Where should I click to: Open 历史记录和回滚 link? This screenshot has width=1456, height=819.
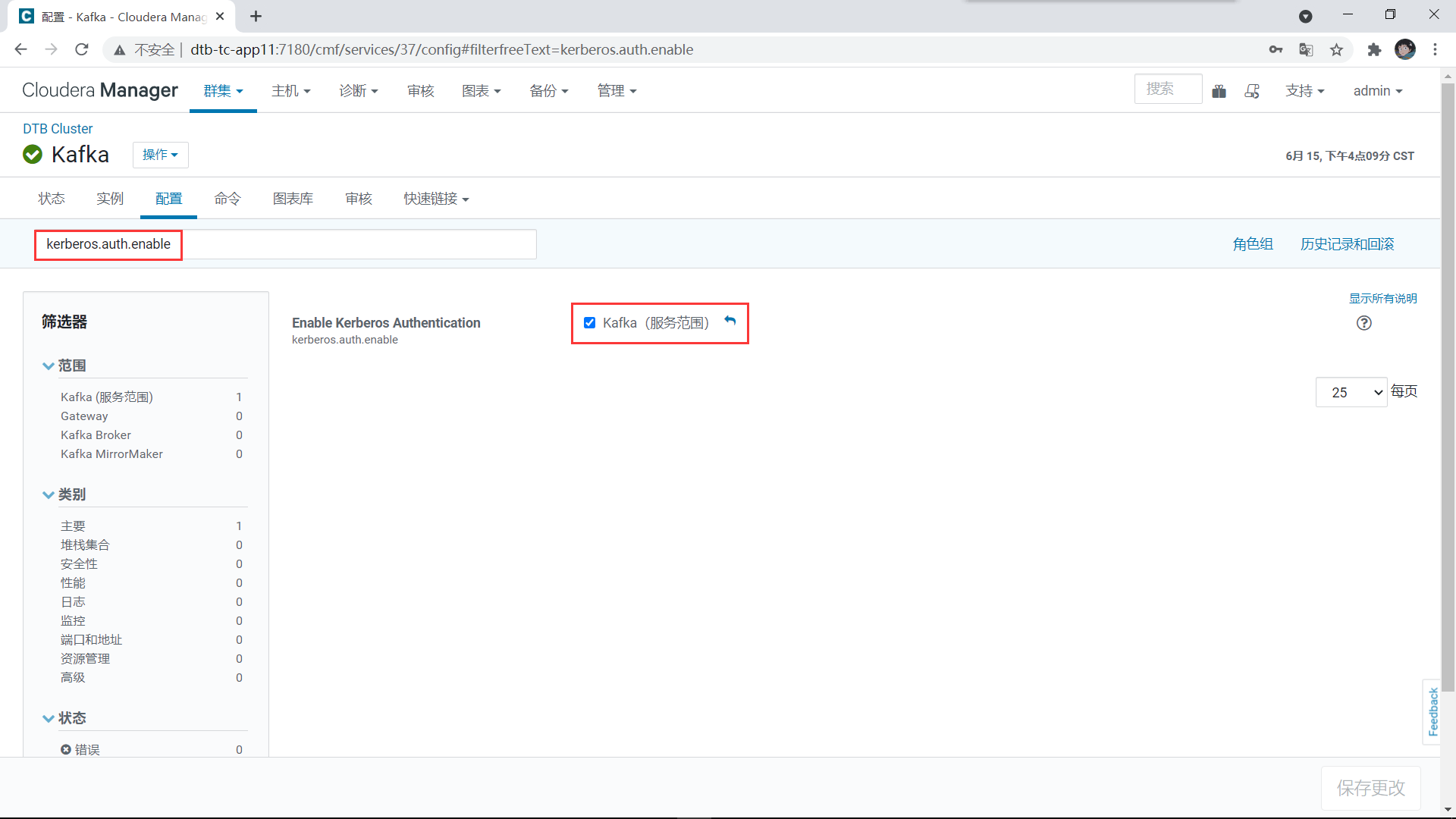pyautogui.click(x=1347, y=244)
